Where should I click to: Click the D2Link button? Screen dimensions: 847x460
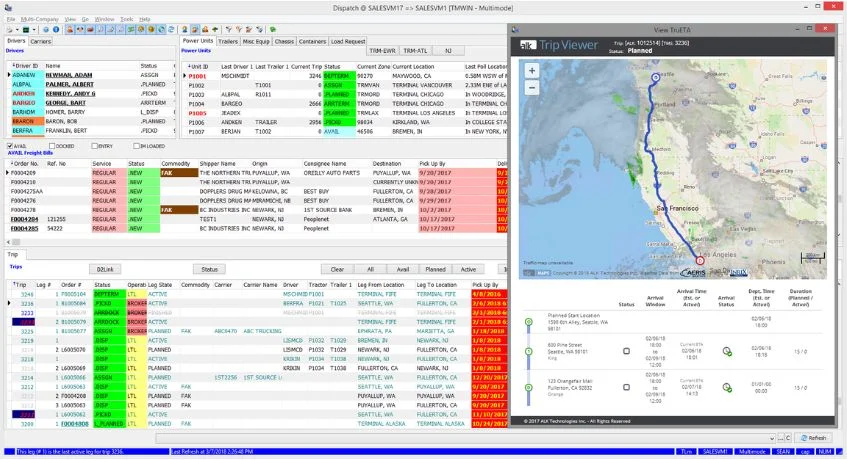coord(105,269)
